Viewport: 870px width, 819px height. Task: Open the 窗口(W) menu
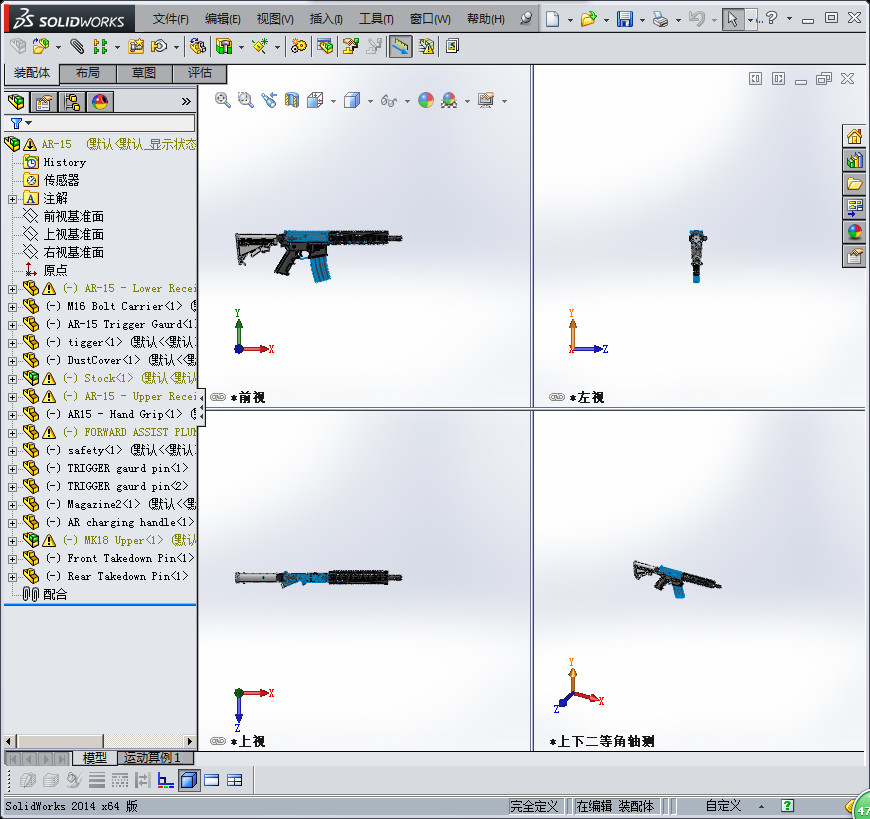(x=430, y=19)
